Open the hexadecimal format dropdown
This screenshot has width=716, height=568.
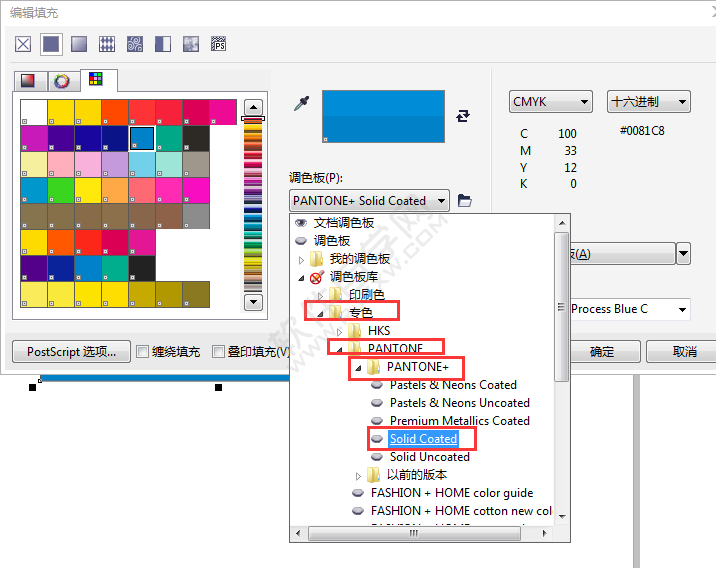coord(648,101)
